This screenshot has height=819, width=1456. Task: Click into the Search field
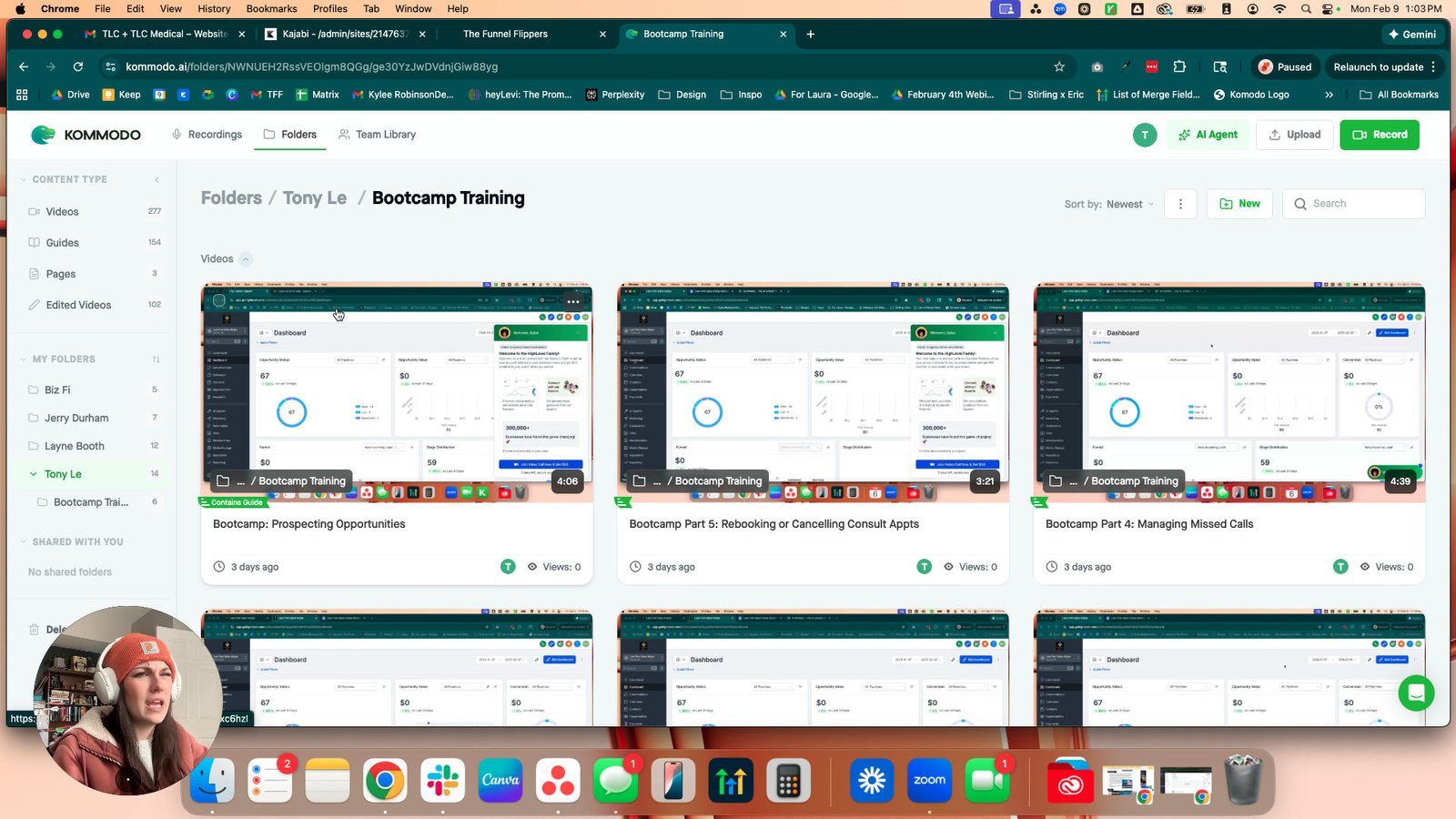click(x=1354, y=204)
